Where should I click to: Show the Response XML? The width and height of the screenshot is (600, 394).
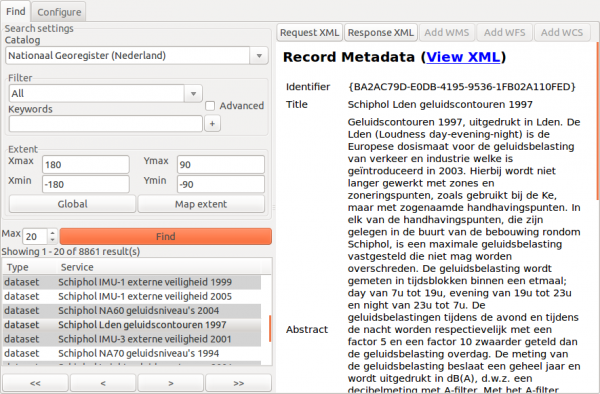tap(381, 33)
